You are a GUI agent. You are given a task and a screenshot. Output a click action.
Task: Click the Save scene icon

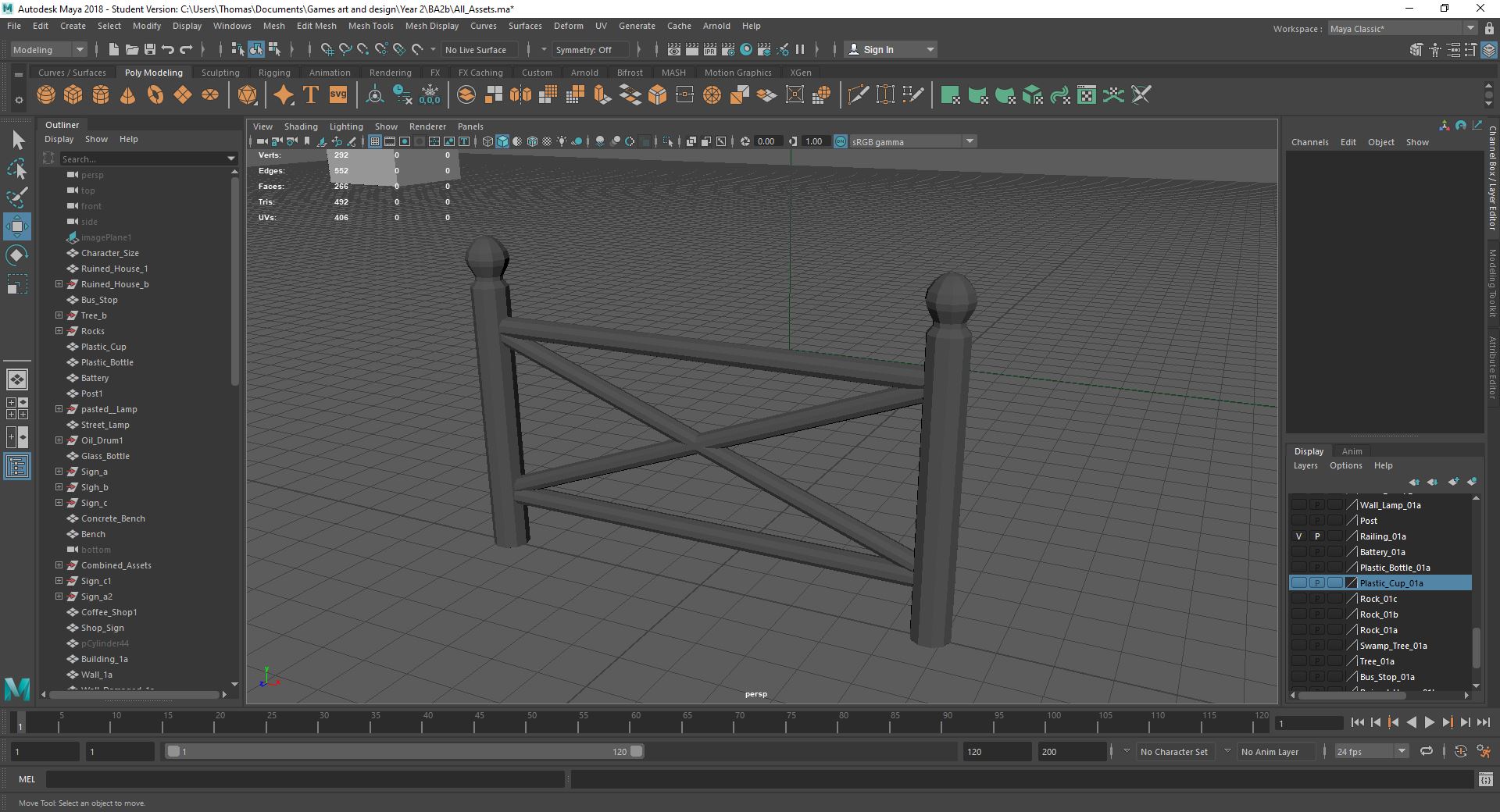[149, 49]
